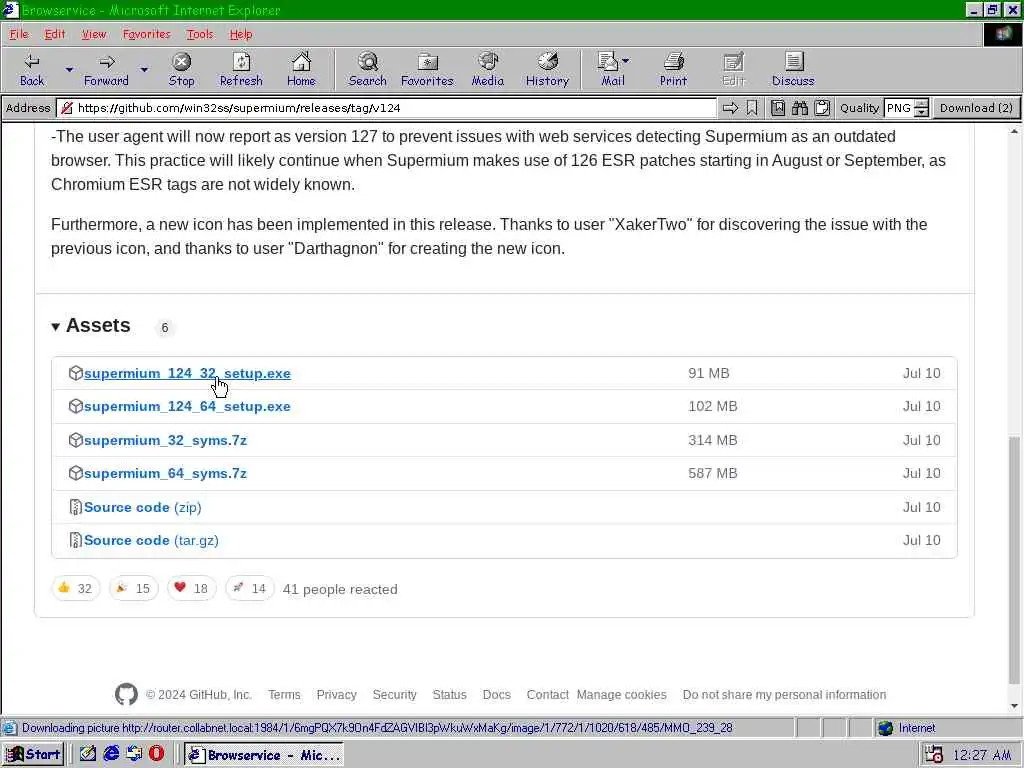Show the History pane
The image size is (1024, 768).
tap(547, 69)
